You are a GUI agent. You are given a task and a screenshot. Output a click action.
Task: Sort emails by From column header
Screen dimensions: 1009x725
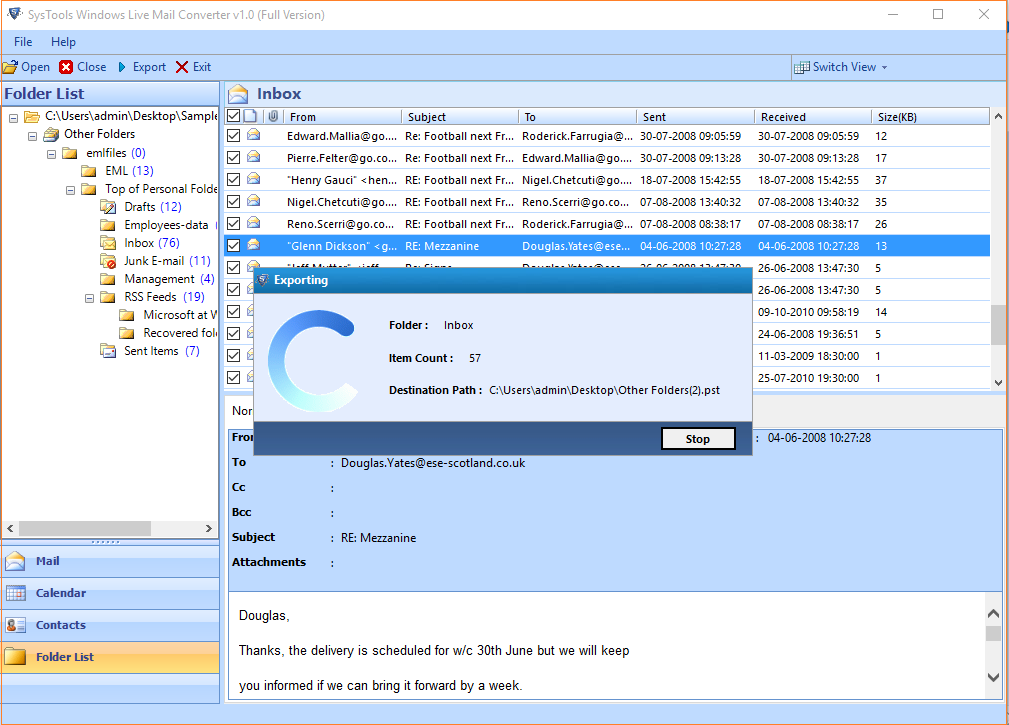pos(343,116)
